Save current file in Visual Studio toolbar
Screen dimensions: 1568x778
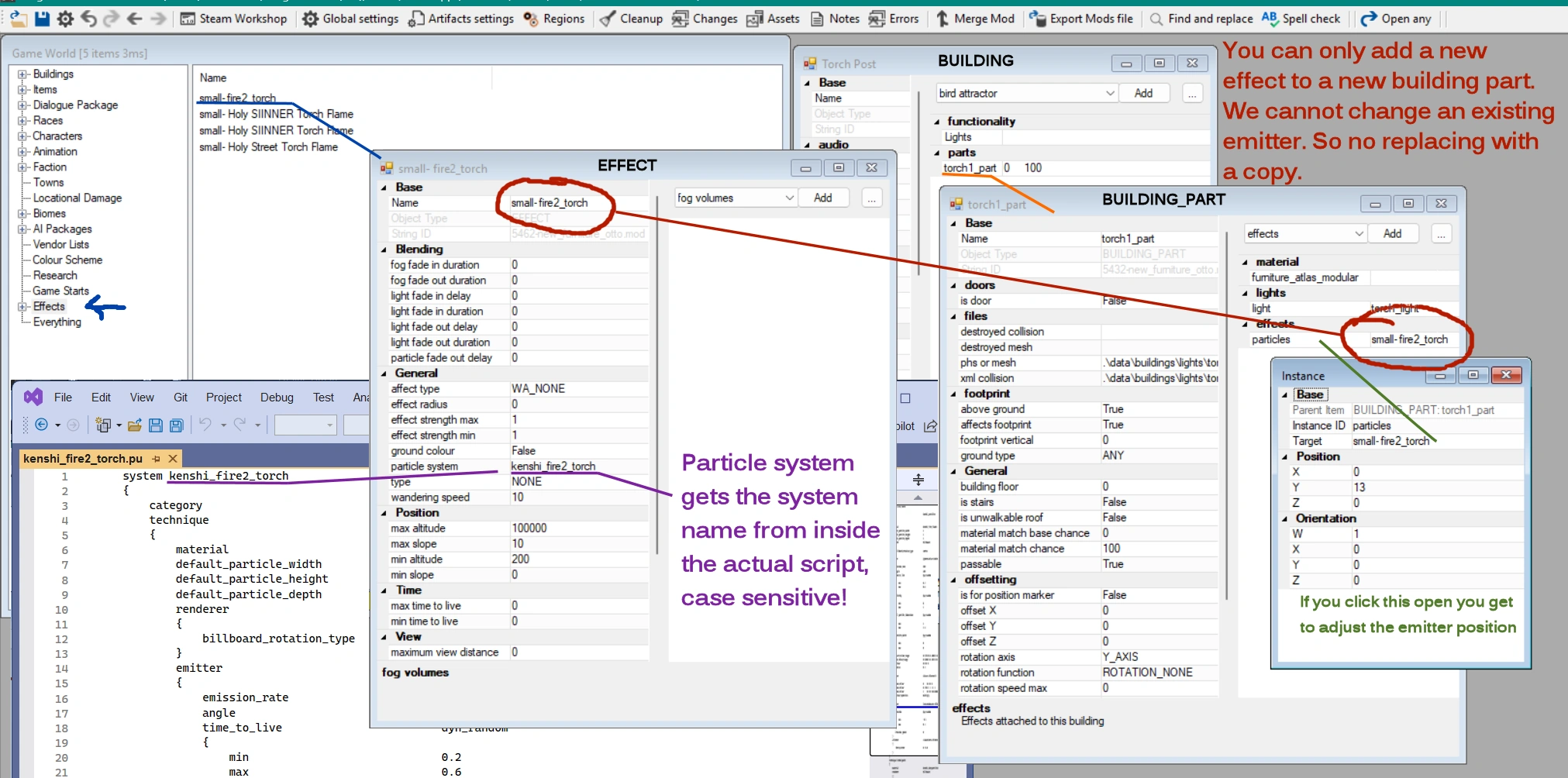click(x=155, y=425)
